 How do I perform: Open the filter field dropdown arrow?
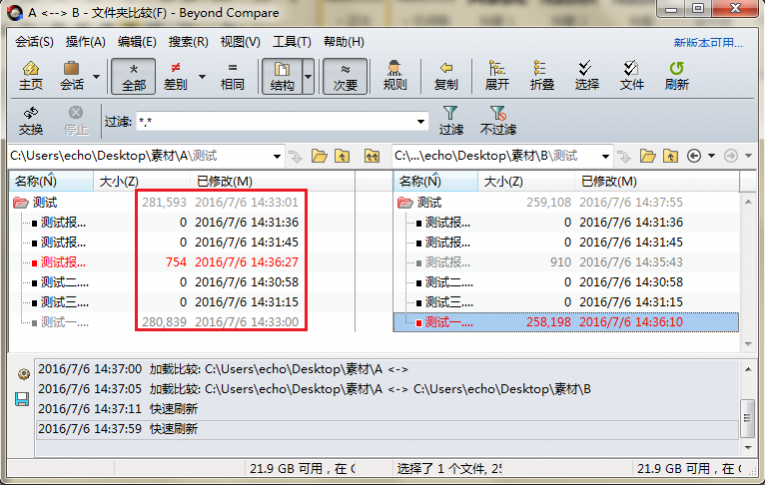click(421, 121)
